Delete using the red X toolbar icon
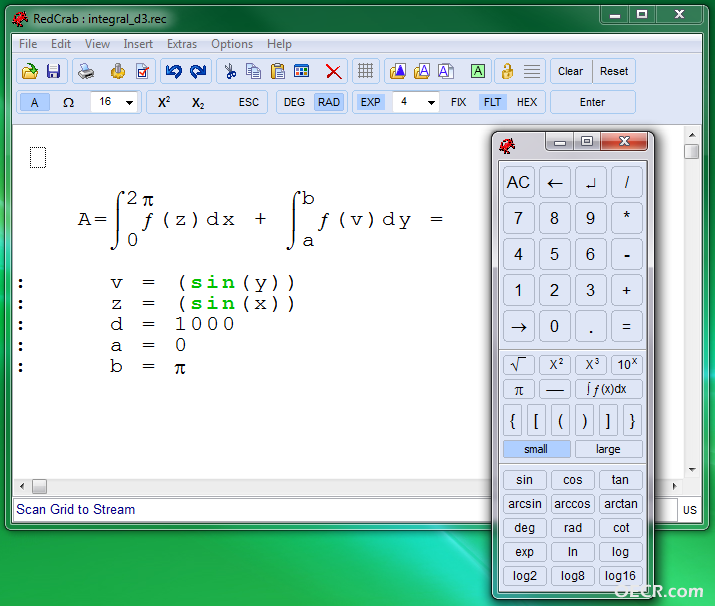 click(333, 72)
